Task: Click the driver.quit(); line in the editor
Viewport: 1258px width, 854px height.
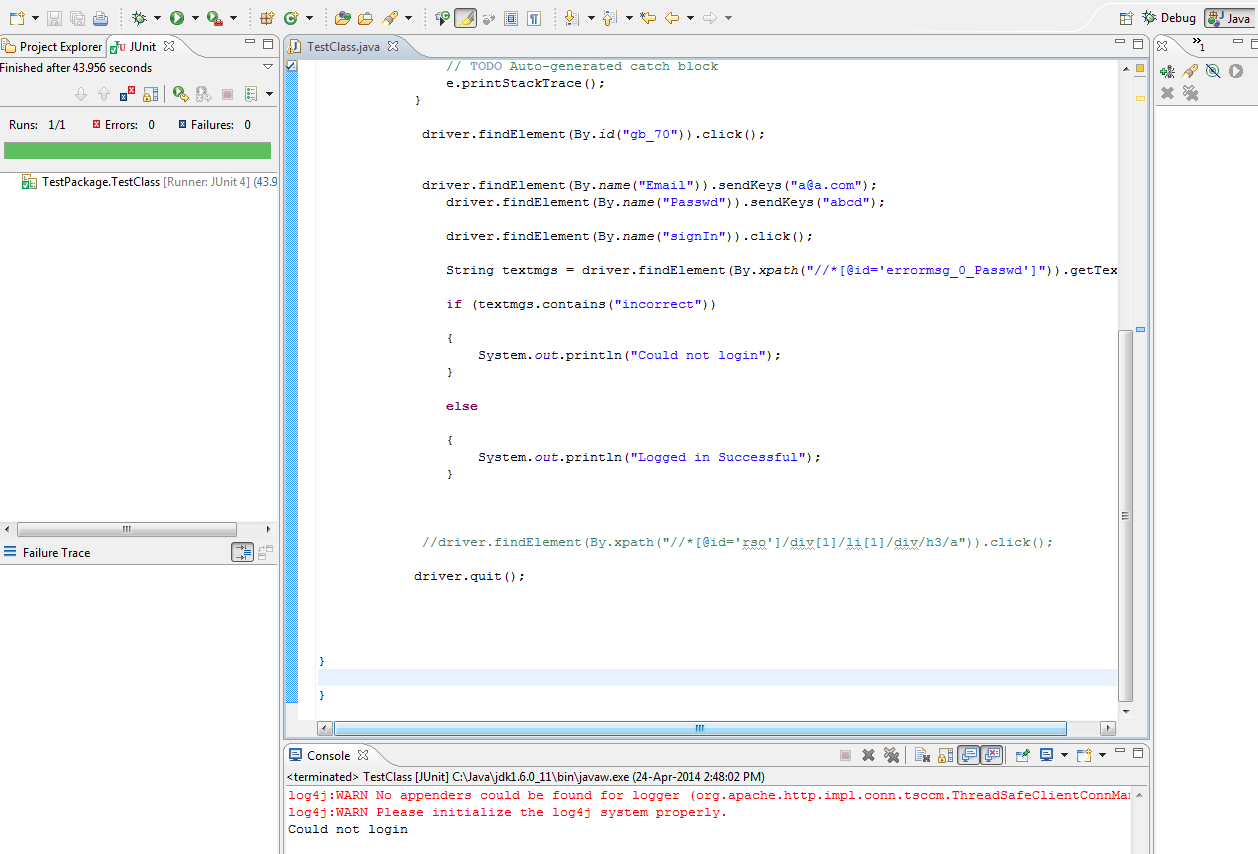Action: [x=469, y=576]
